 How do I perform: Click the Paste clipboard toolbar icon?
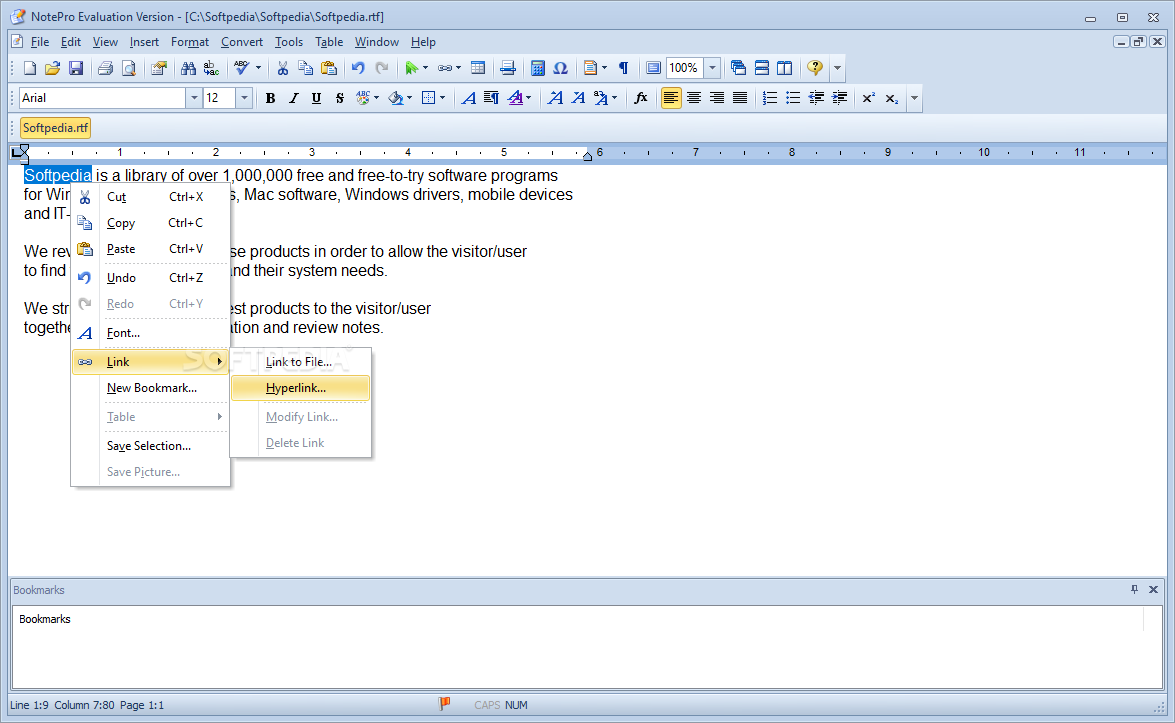pos(329,68)
